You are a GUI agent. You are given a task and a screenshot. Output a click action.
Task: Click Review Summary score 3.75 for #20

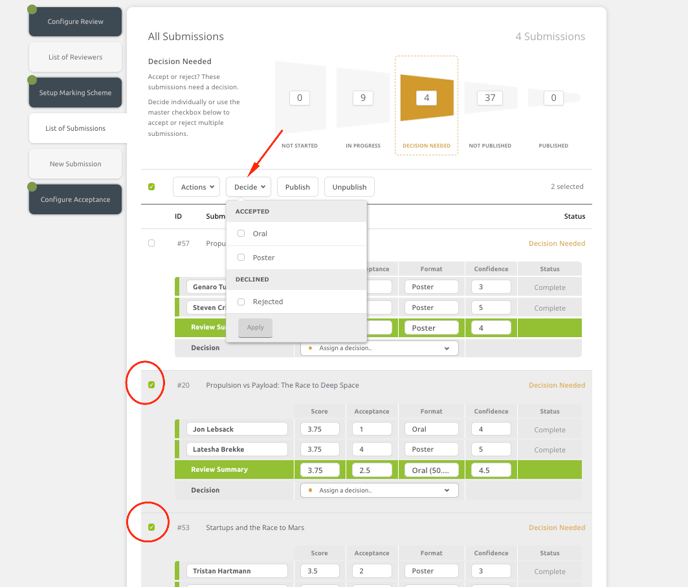319,470
